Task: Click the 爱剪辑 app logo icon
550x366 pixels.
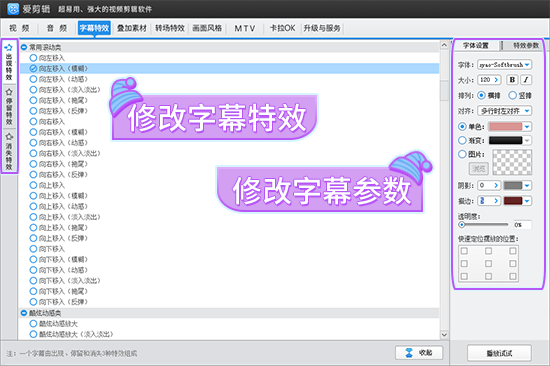Action: tap(13, 8)
